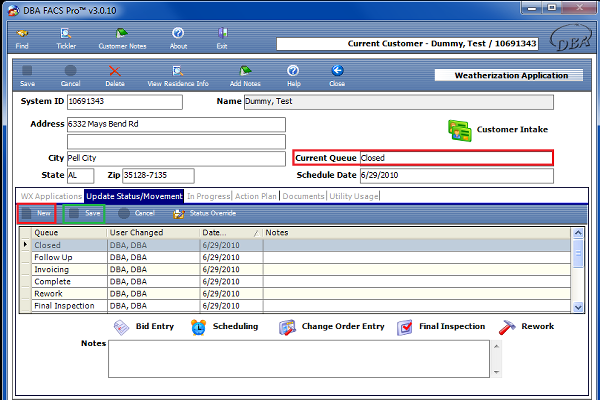The image size is (600, 400).
Task: Open Status Override
Action: [x=204, y=213]
